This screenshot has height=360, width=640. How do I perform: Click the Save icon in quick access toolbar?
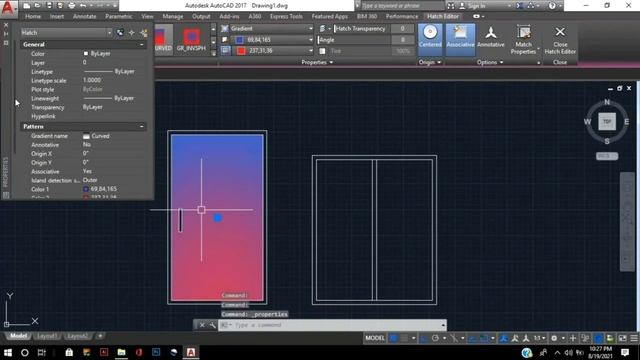(49, 6)
